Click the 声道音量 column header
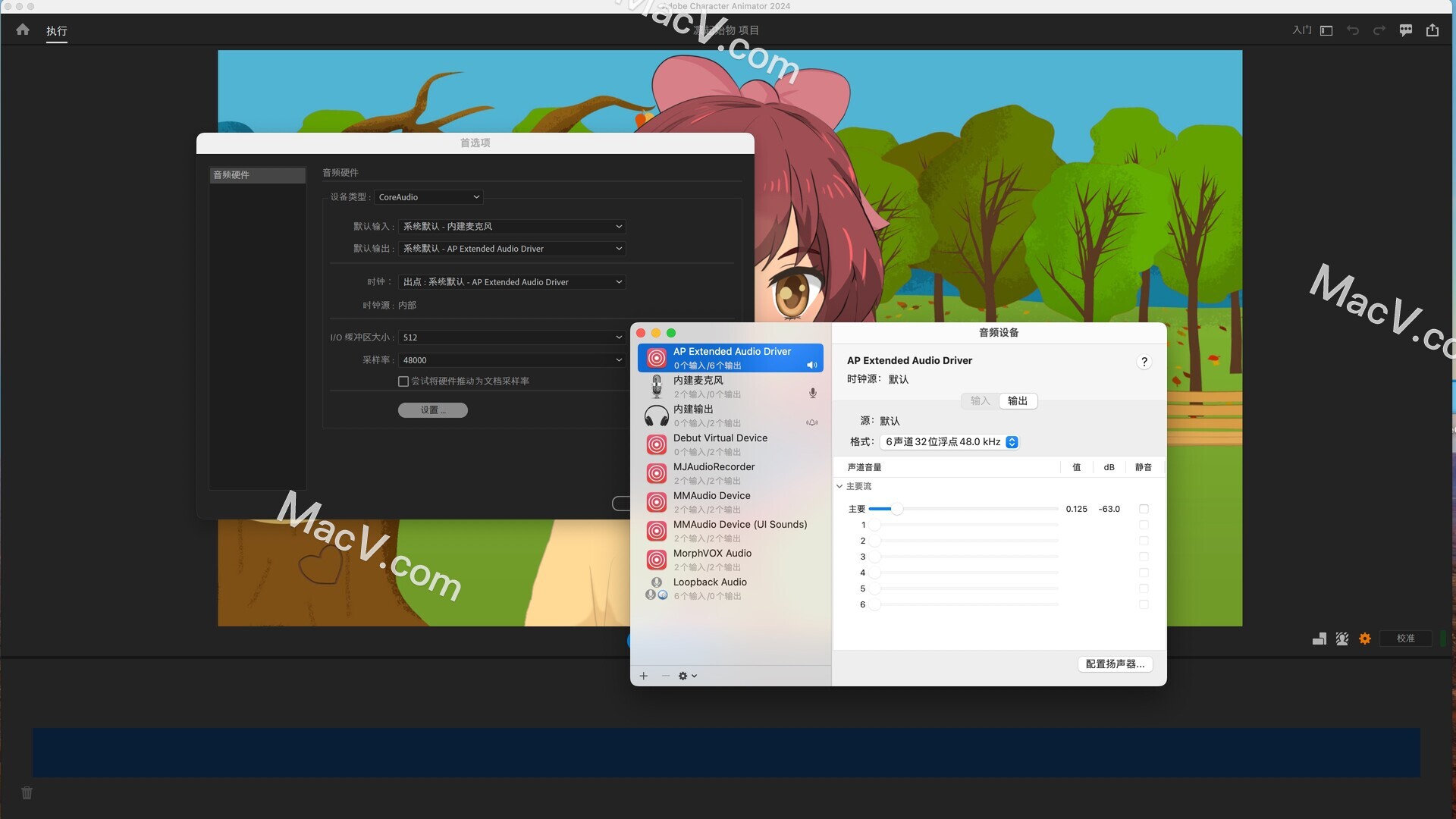The height and width of the screenshot is (819, 1456). 864,467
